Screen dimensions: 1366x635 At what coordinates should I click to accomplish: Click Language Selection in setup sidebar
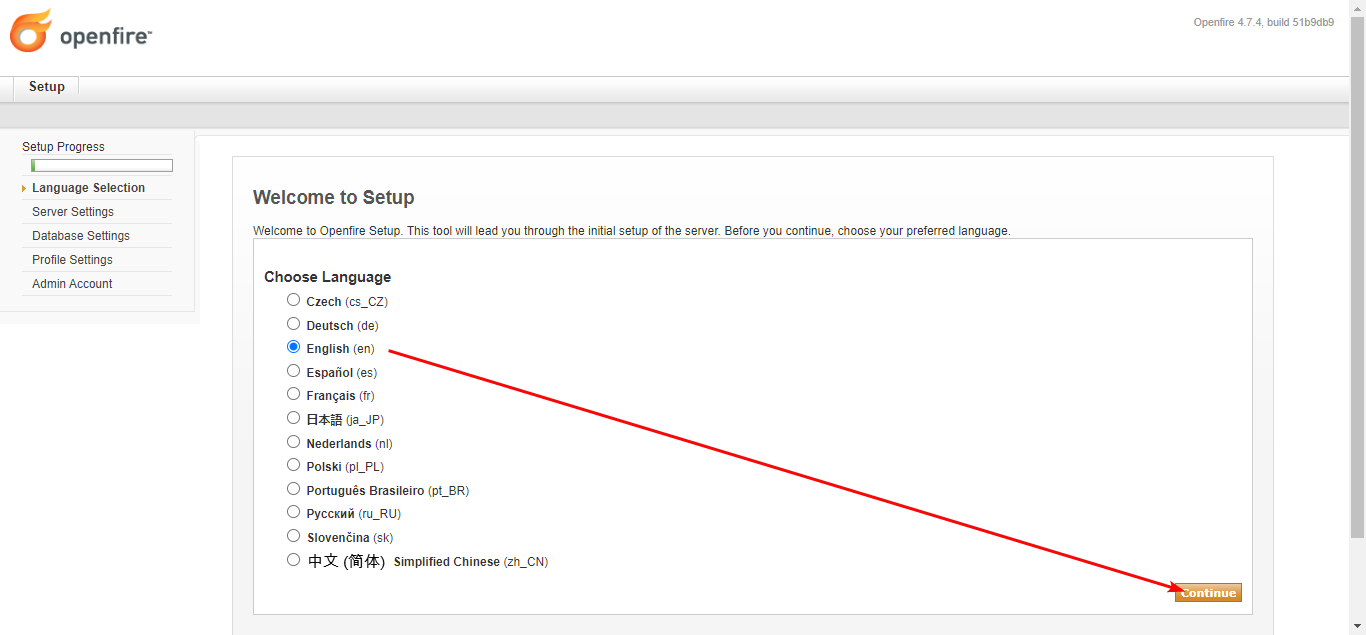(x=88, y=188)
